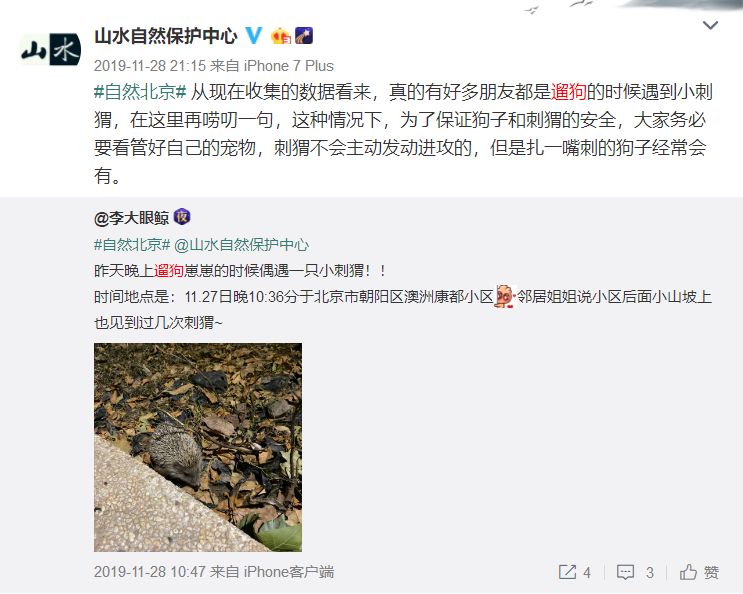
Task: Open the #自然北京# hashtag in reposted post
Action: click(x=132, y=245)
